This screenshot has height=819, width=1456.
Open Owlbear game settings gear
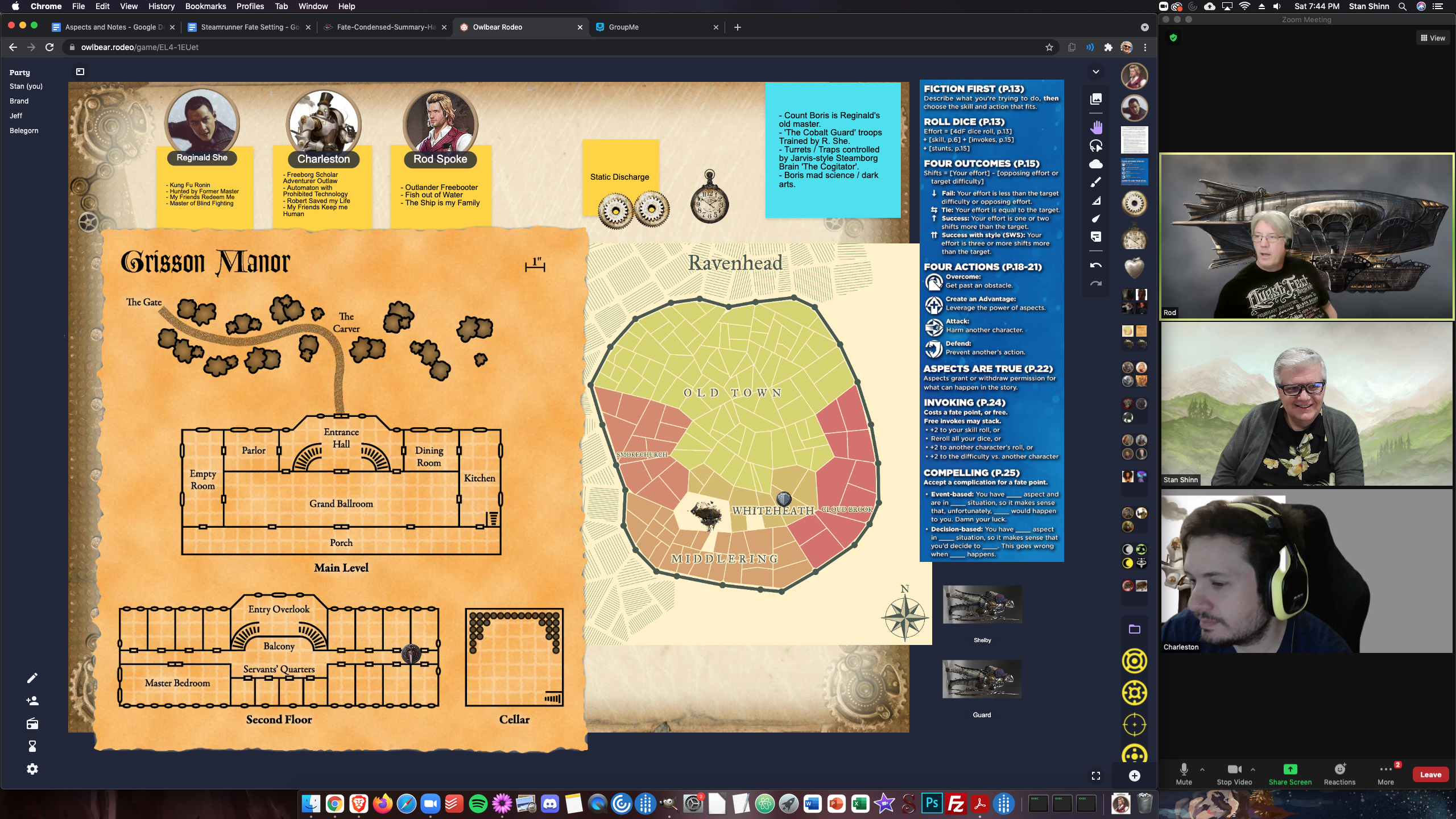[32, 769]
